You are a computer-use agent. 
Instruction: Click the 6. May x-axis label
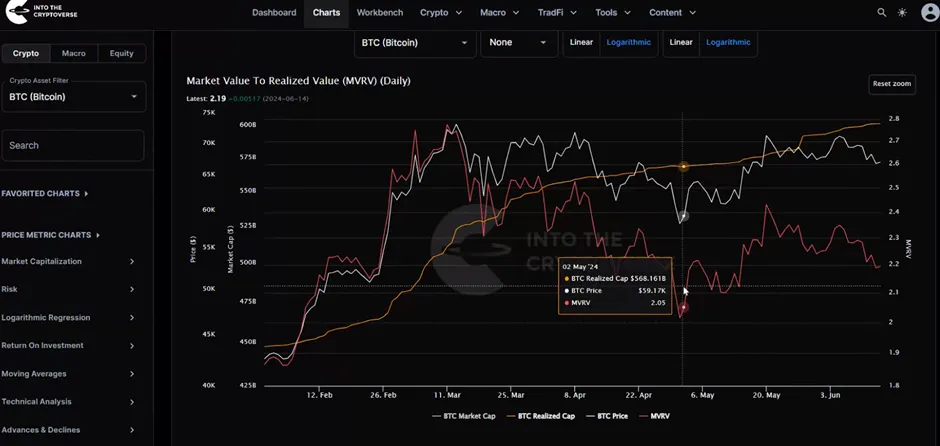(703, 396)
